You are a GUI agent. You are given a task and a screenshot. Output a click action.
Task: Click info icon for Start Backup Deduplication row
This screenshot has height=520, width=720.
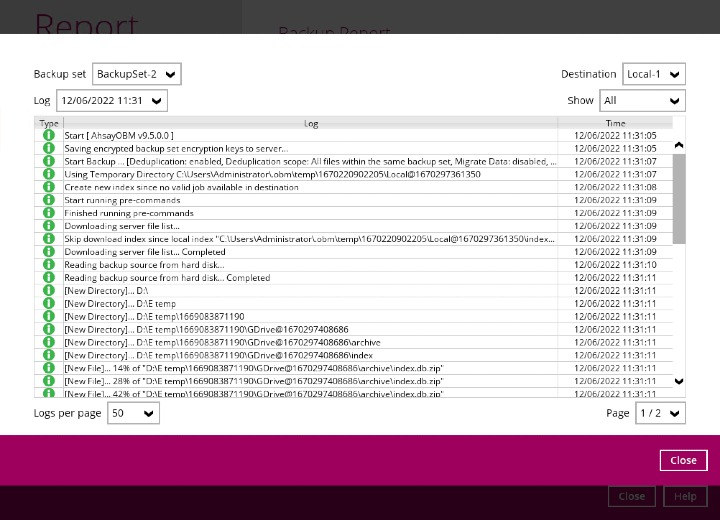click(49, 161)
